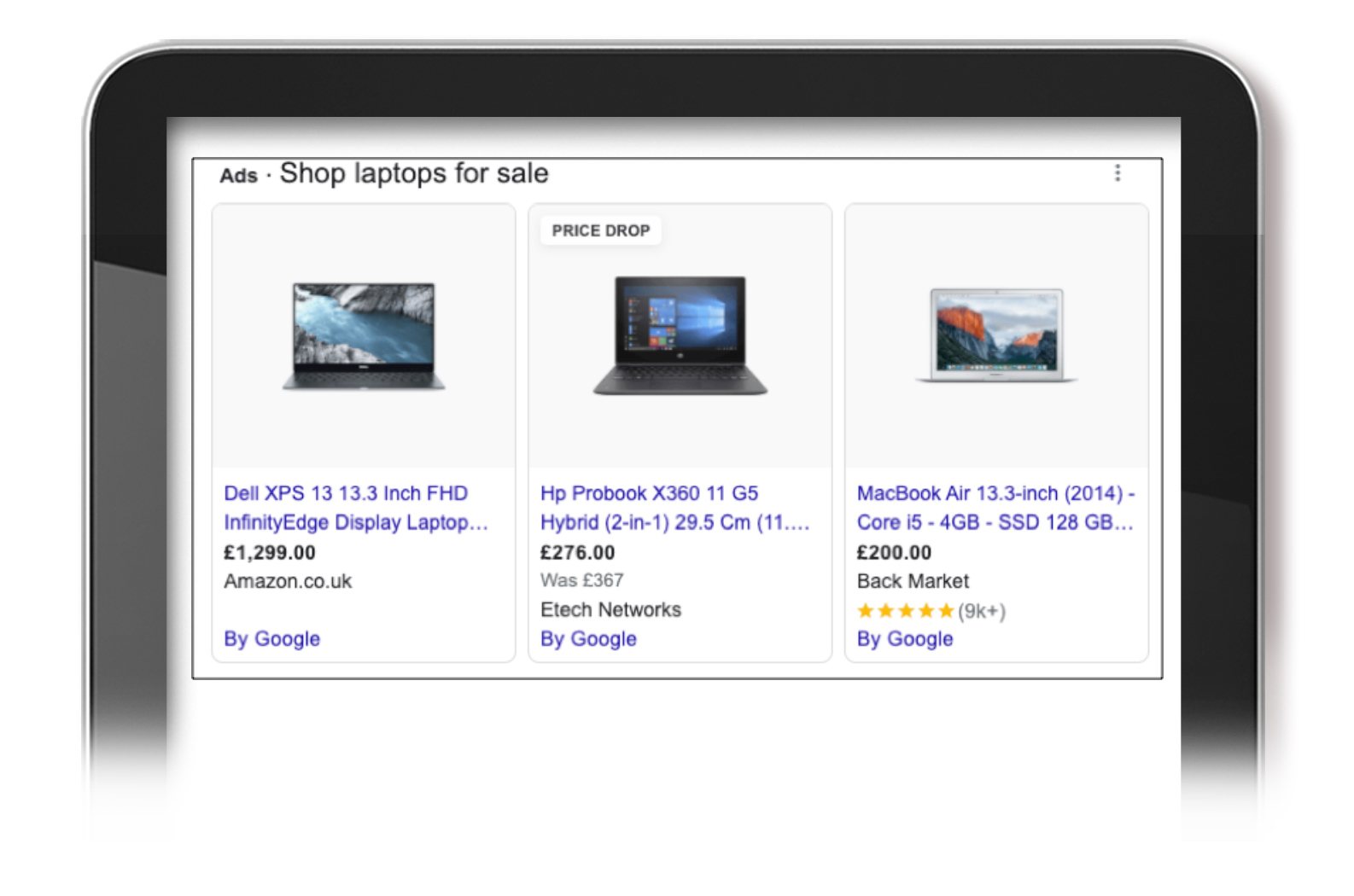Open the Hp Probook X360 11 G5 title link
1354x896 pixels.
point(674,508)
